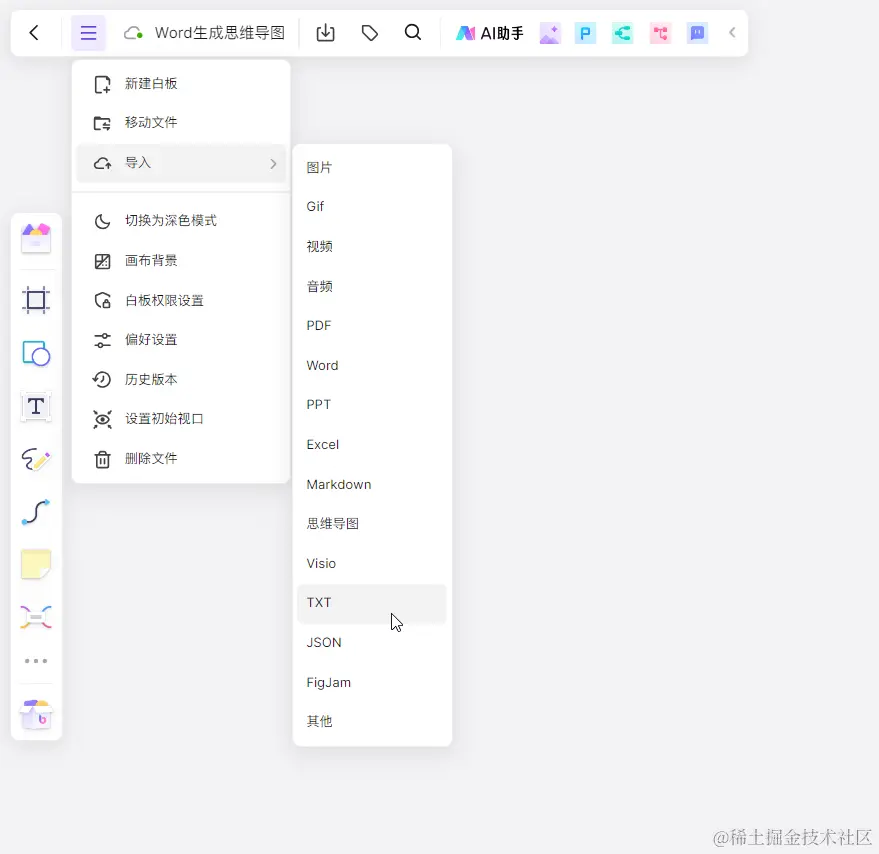The height and width of the screenshot is (854, 879).
Task: Open the tag icon in toolbar
Action: (x=369, y=33)
